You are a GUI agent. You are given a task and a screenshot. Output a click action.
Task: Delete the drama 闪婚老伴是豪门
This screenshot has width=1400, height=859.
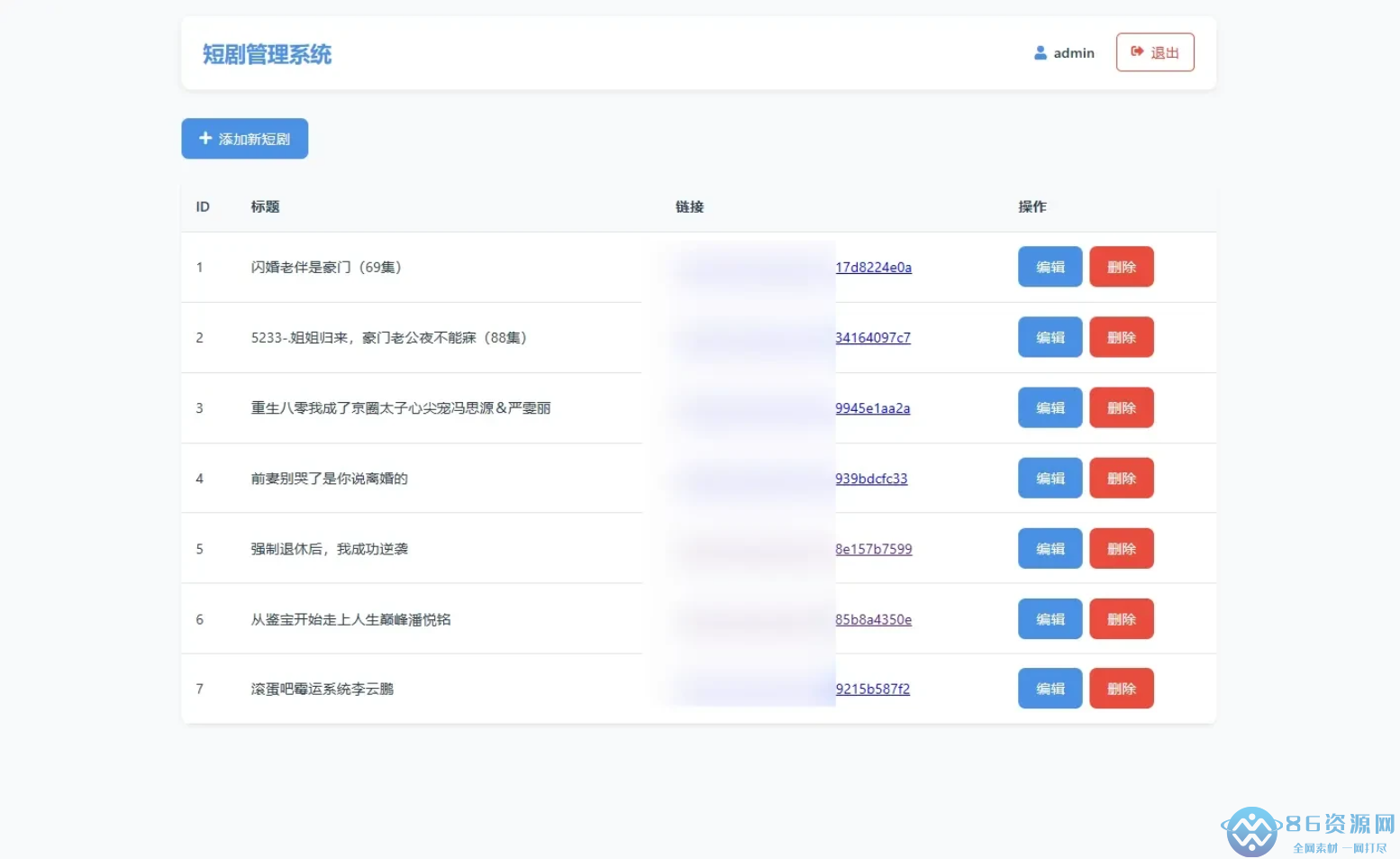[x=1121, y=267]
